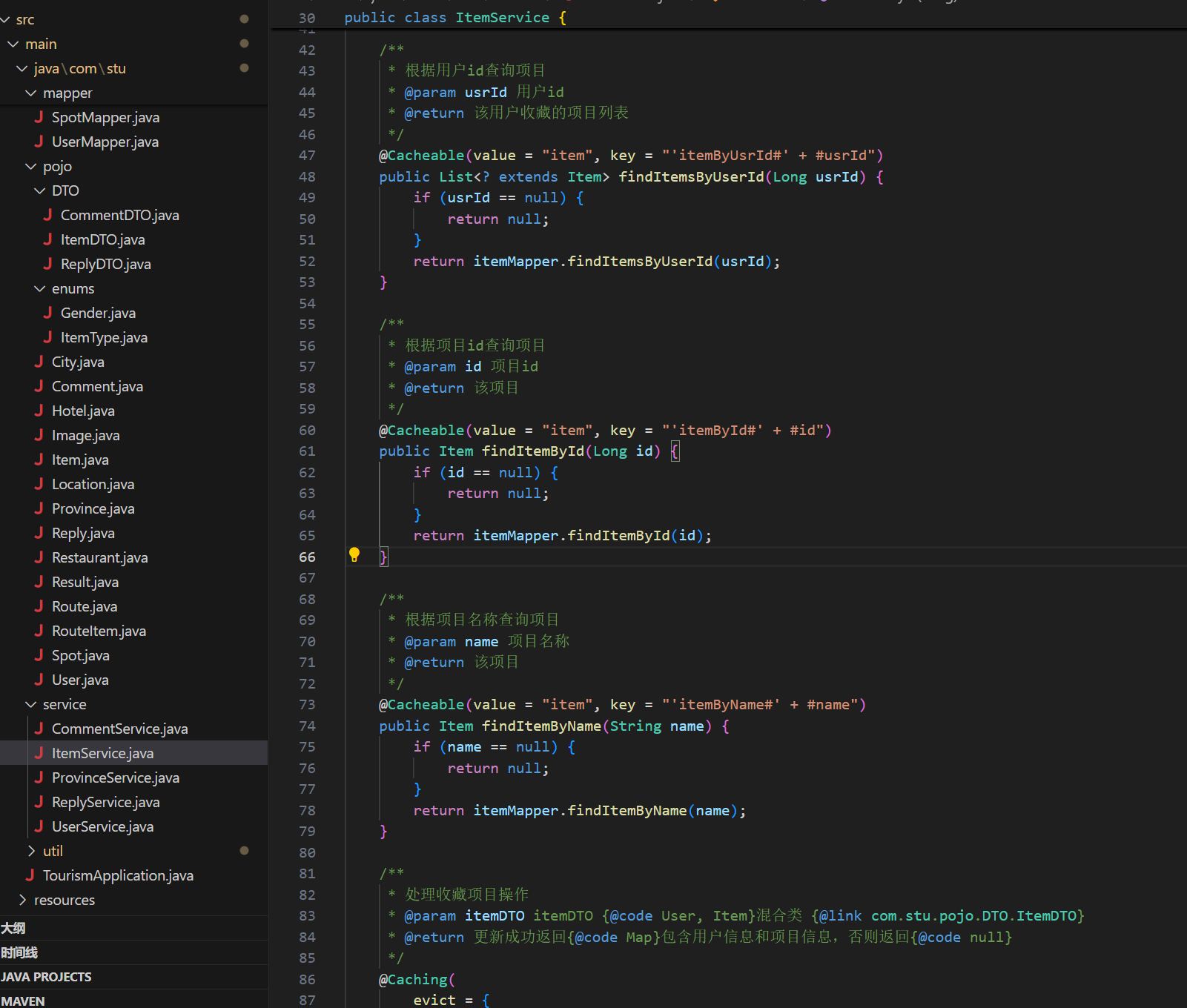Click the Java icon beside UserService.java
1187x1008 pixels.
(39, 826)
